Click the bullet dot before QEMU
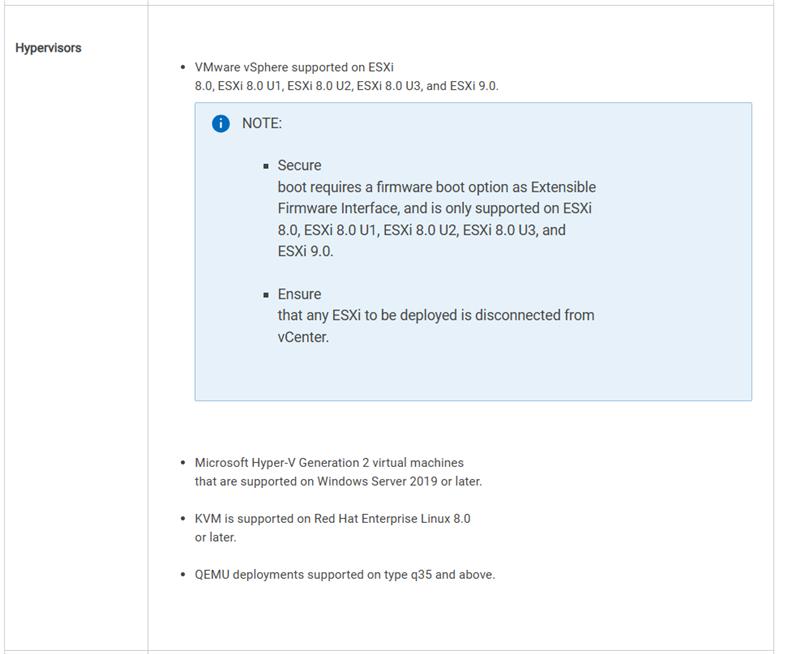The height and width of the screenshot is (654, 800). tap(183, 575)
